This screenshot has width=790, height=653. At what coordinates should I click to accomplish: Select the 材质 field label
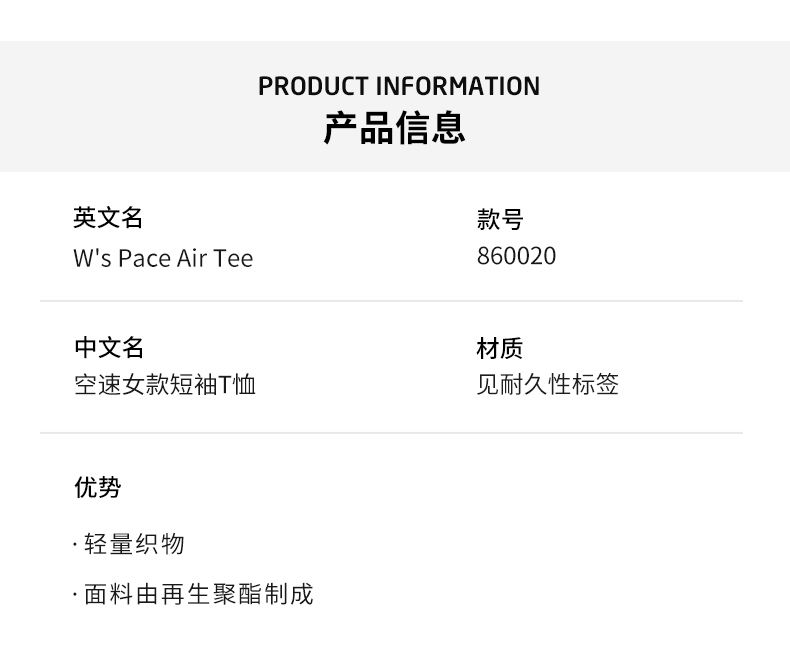pos(500,349)
